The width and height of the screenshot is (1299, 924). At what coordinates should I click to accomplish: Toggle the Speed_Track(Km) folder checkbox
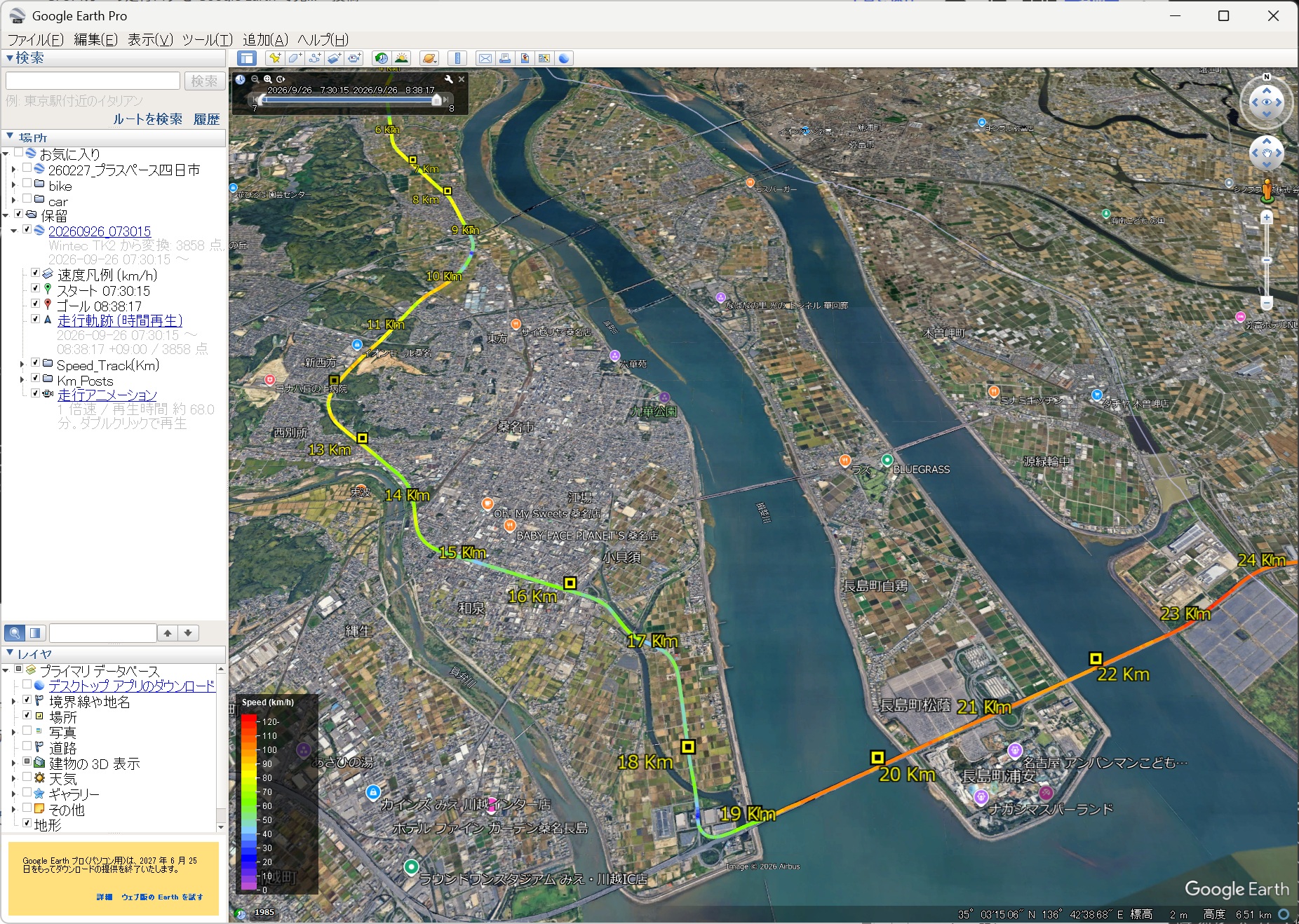pyautogui.click(x=35, y=362)
